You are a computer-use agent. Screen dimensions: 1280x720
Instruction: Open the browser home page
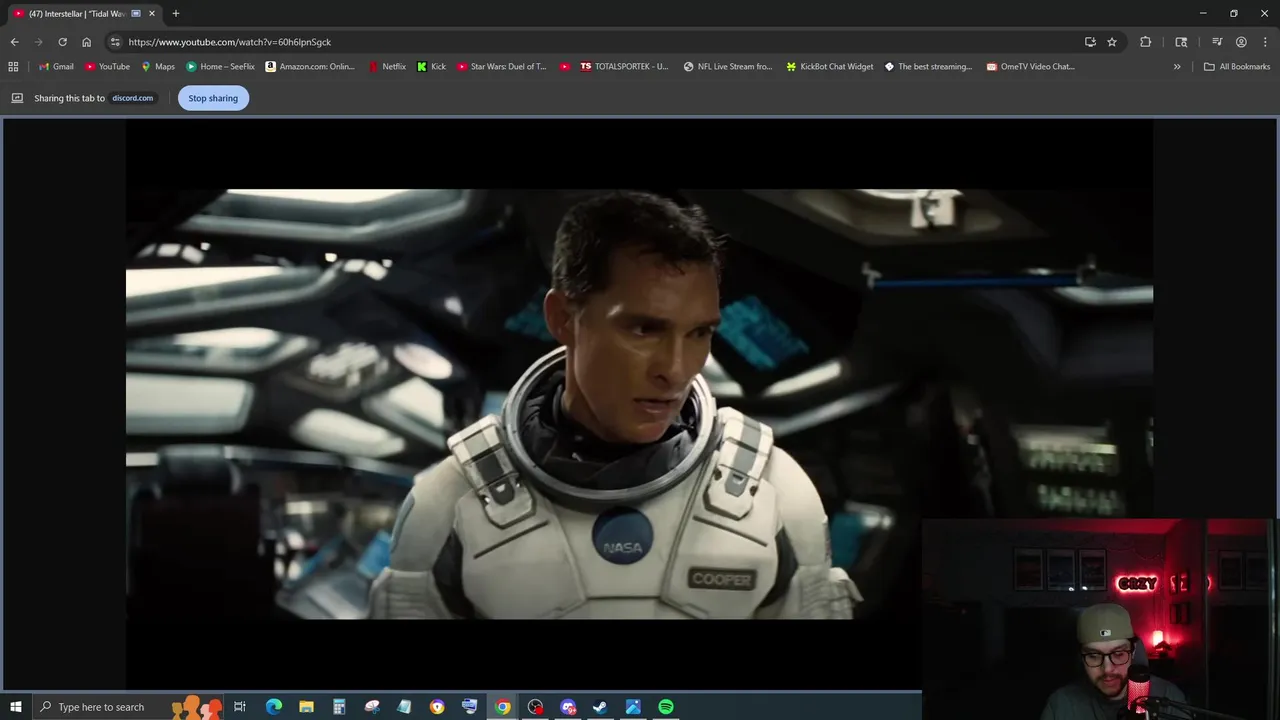click(x=86, y=42)
